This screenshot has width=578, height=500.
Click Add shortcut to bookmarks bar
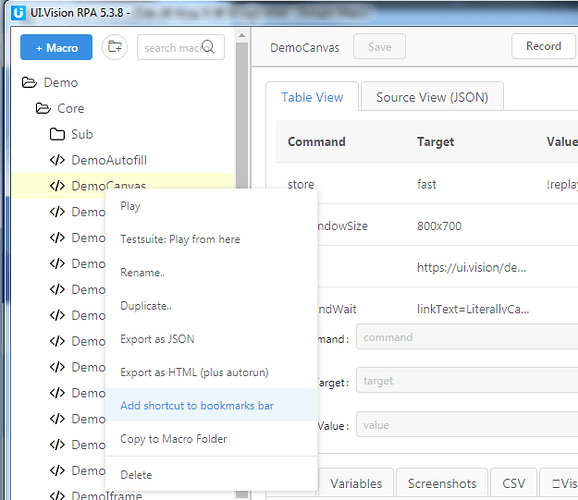point(211,405)
